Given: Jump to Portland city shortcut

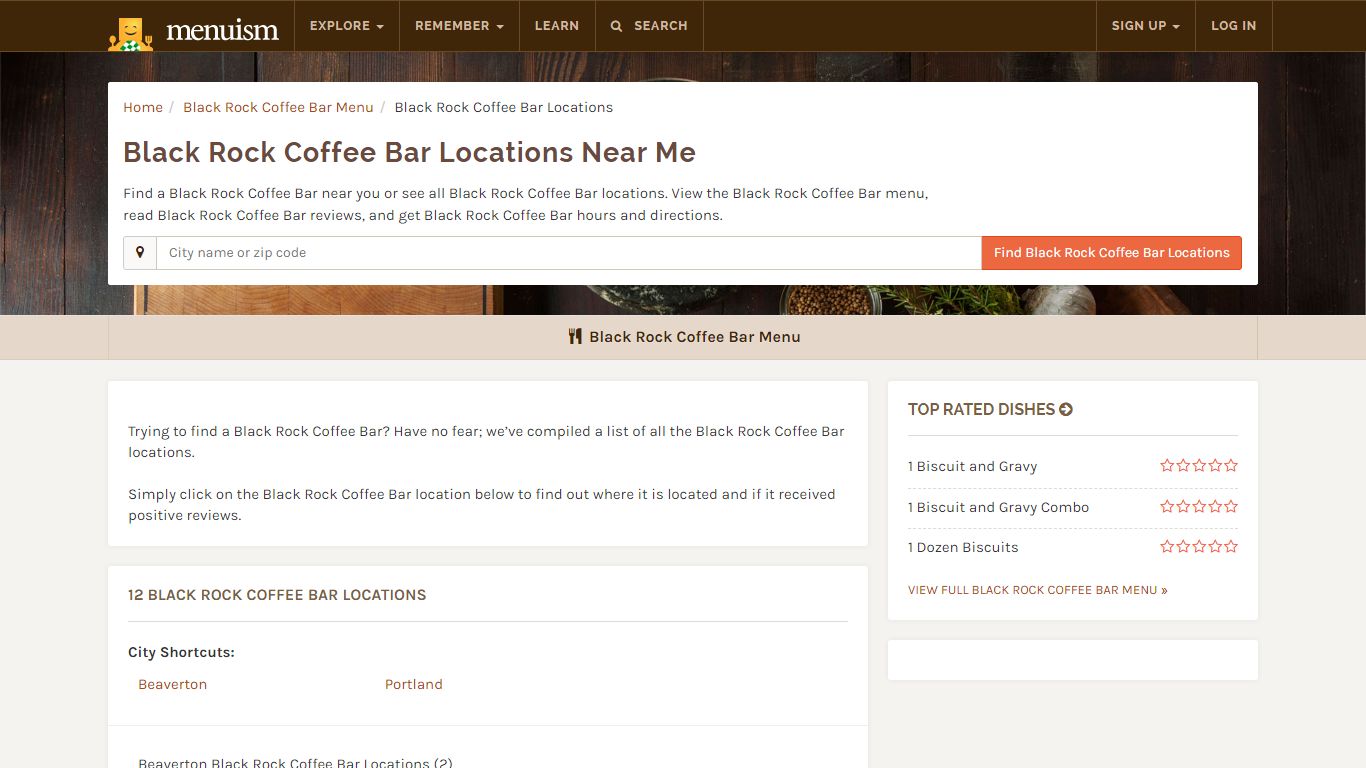Looking at the screenshot, I should click(414, 684).
